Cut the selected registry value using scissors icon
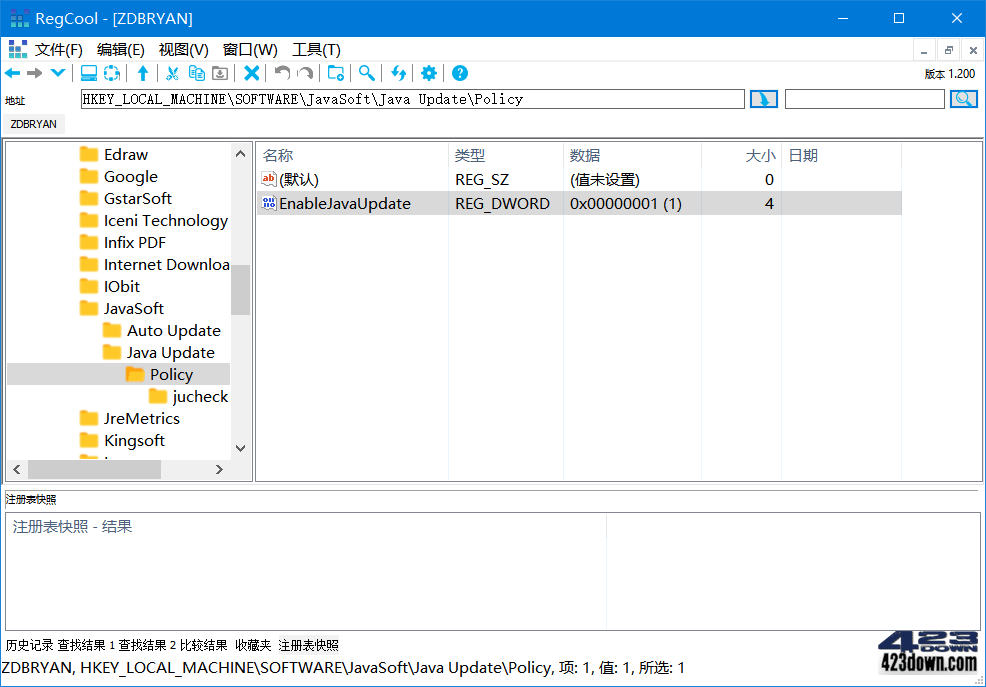This screenshot has width=986, height=687. pyautogui.click(x=171, y=72)
